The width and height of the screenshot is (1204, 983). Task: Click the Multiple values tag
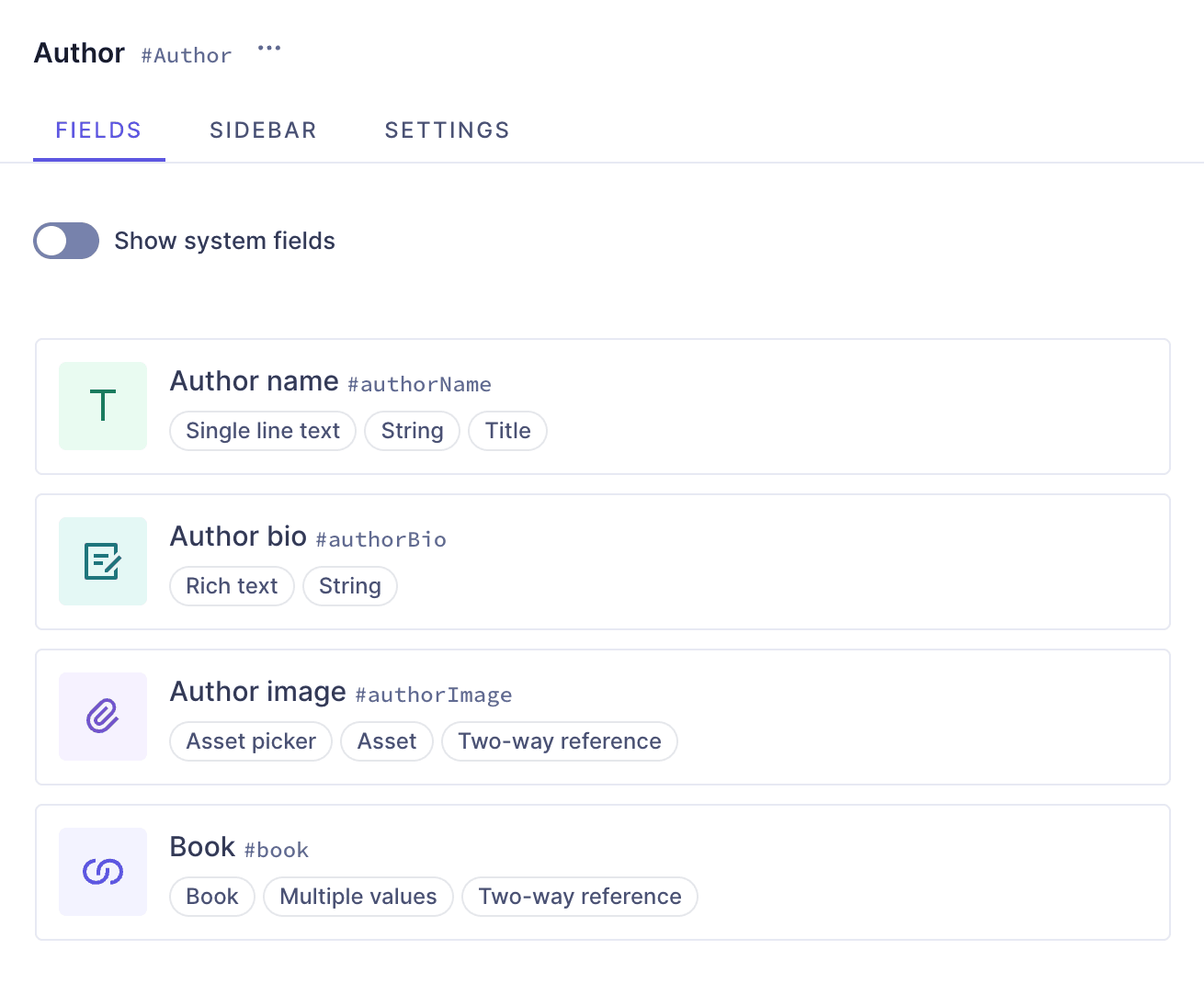(358, 897)
